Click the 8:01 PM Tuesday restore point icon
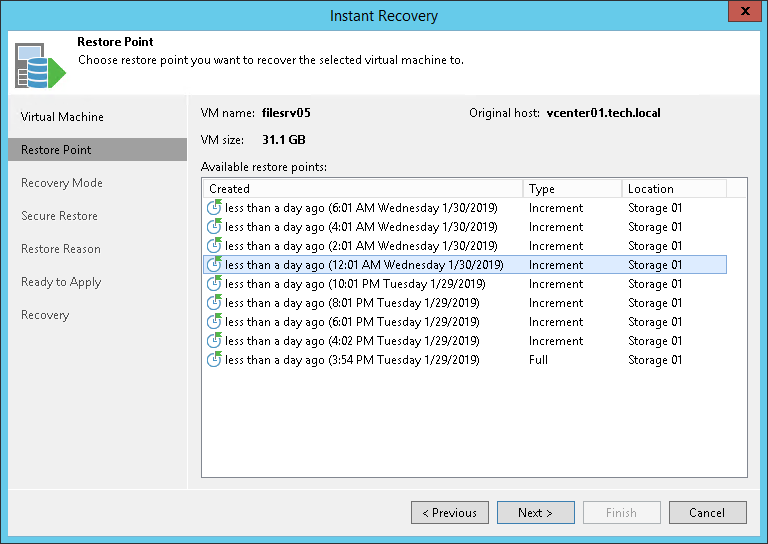 click(213, 303)
